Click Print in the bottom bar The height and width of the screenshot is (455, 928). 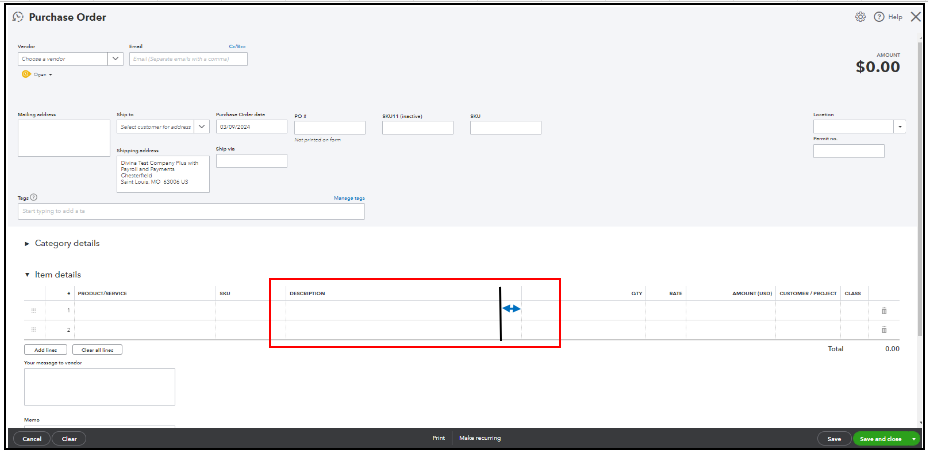438,438
